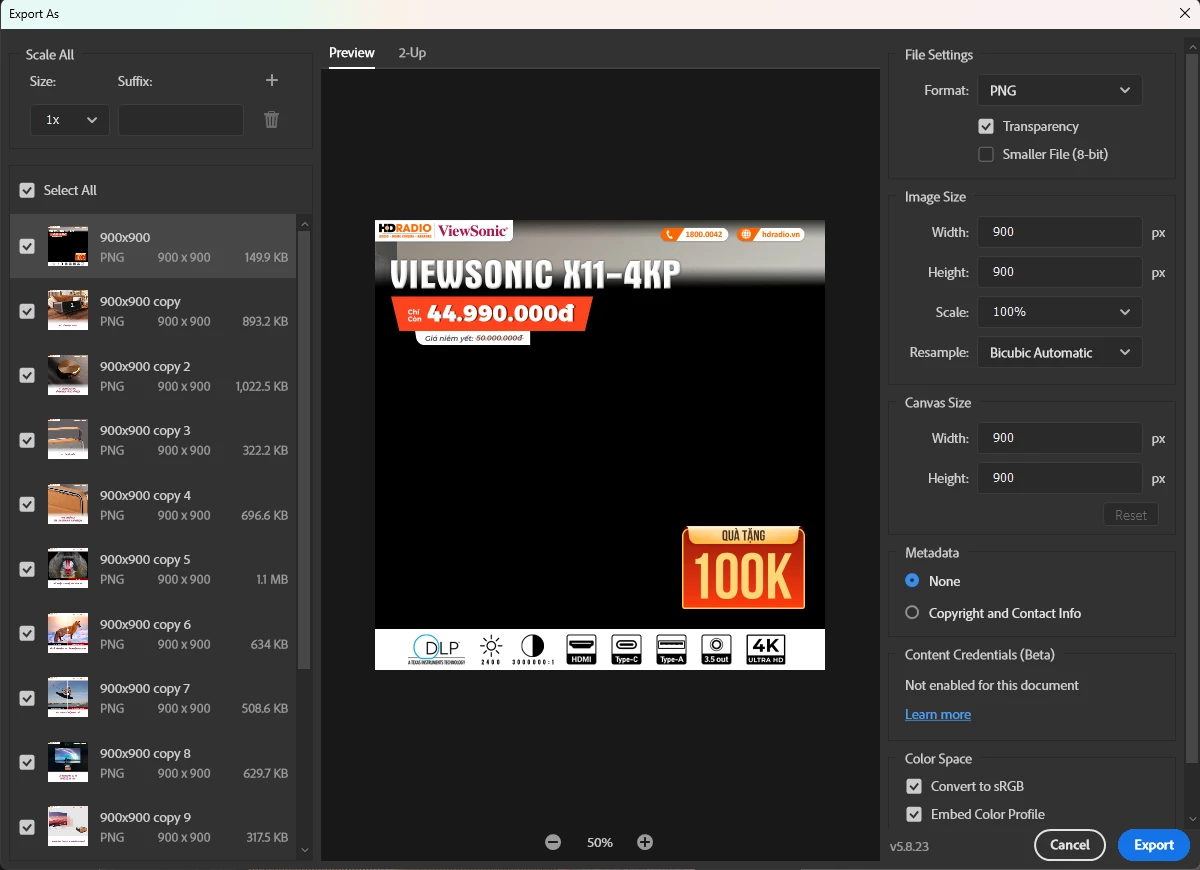Select the 900x900 copy 3 thumbnail

[x=68, y=440]
